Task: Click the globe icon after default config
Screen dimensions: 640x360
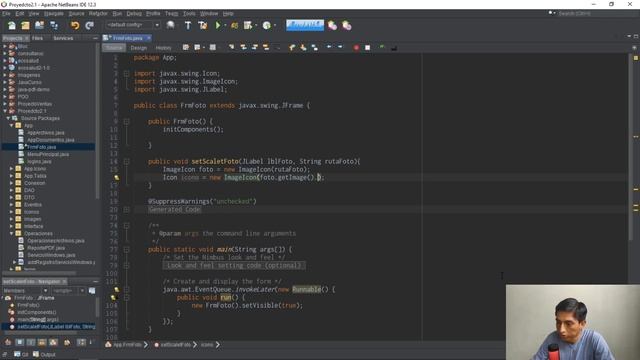Action: [170, 25]
